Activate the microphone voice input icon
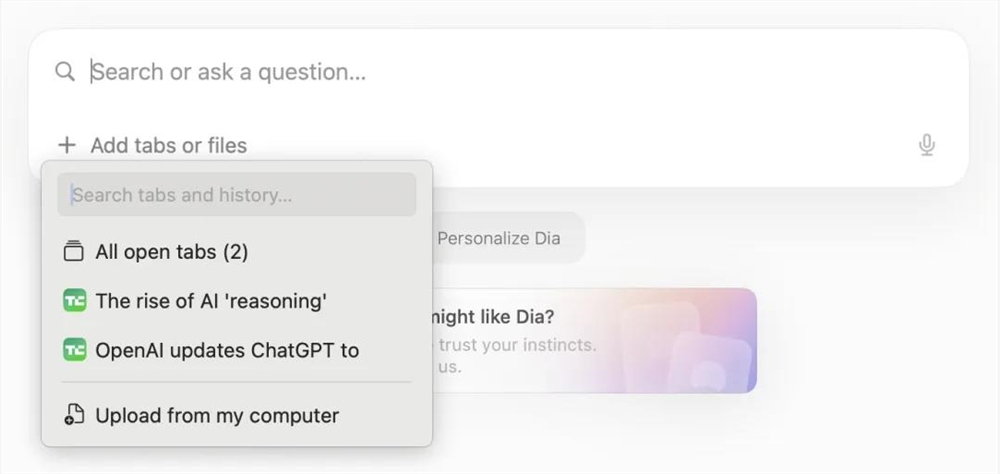 click(x=927, y=146)
